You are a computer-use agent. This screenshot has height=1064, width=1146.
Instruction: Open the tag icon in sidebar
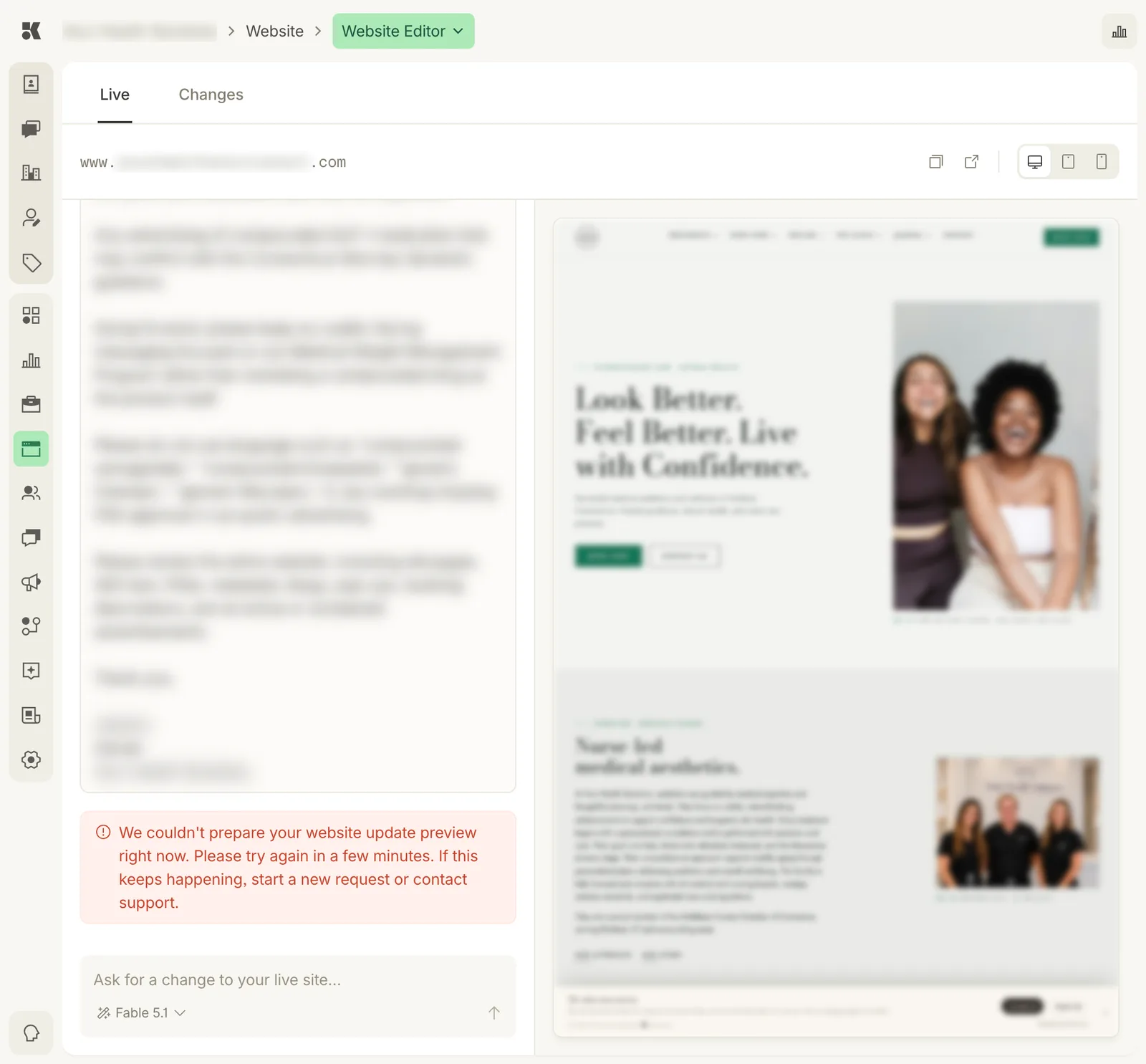coord(31,262)
